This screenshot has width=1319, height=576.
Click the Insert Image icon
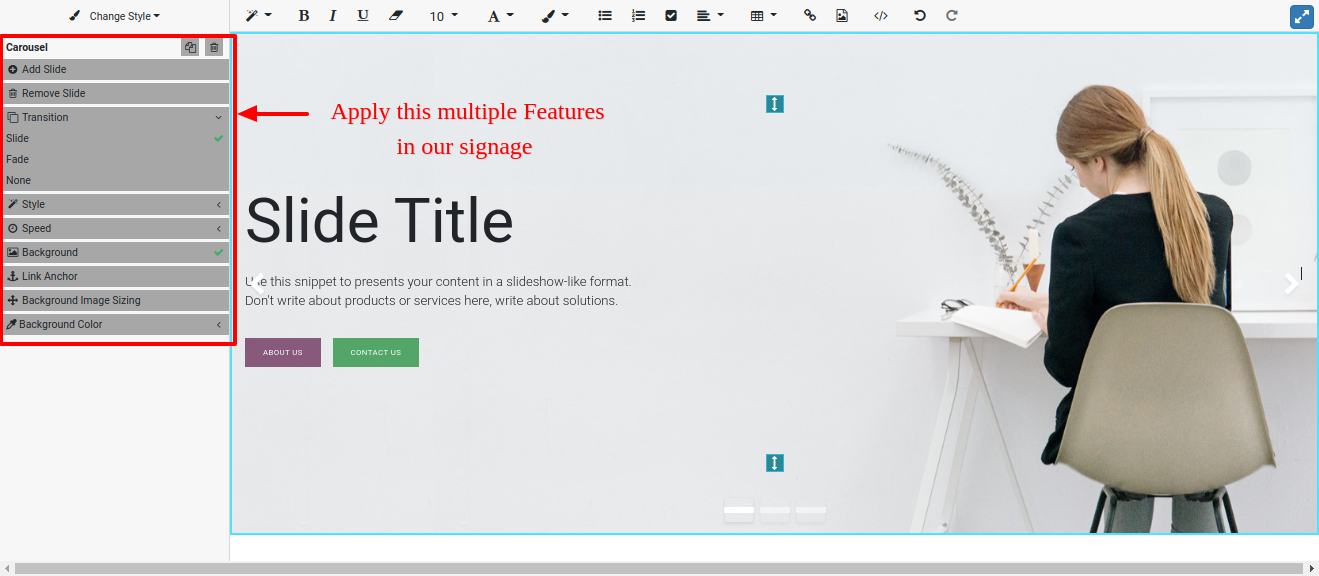click(x=842, y=15)
